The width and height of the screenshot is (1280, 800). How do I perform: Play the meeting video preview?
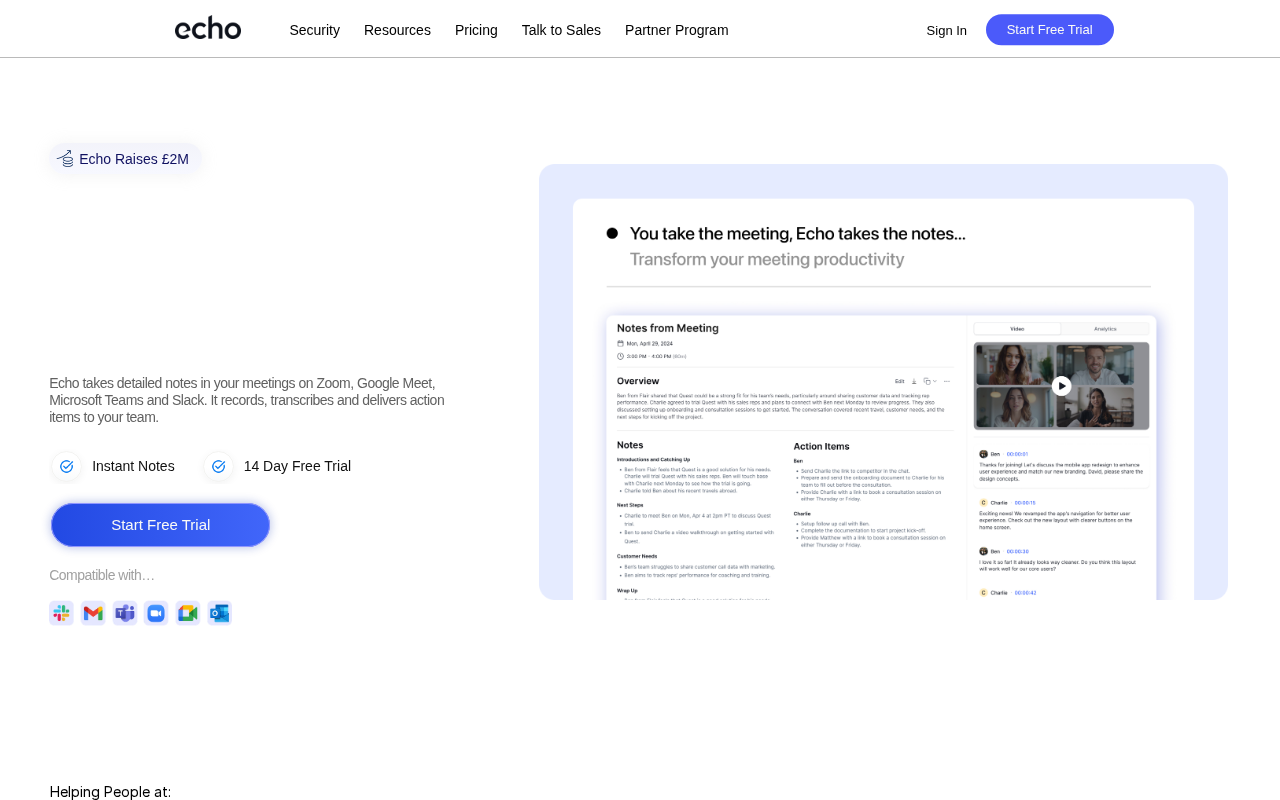point(1061,386)
